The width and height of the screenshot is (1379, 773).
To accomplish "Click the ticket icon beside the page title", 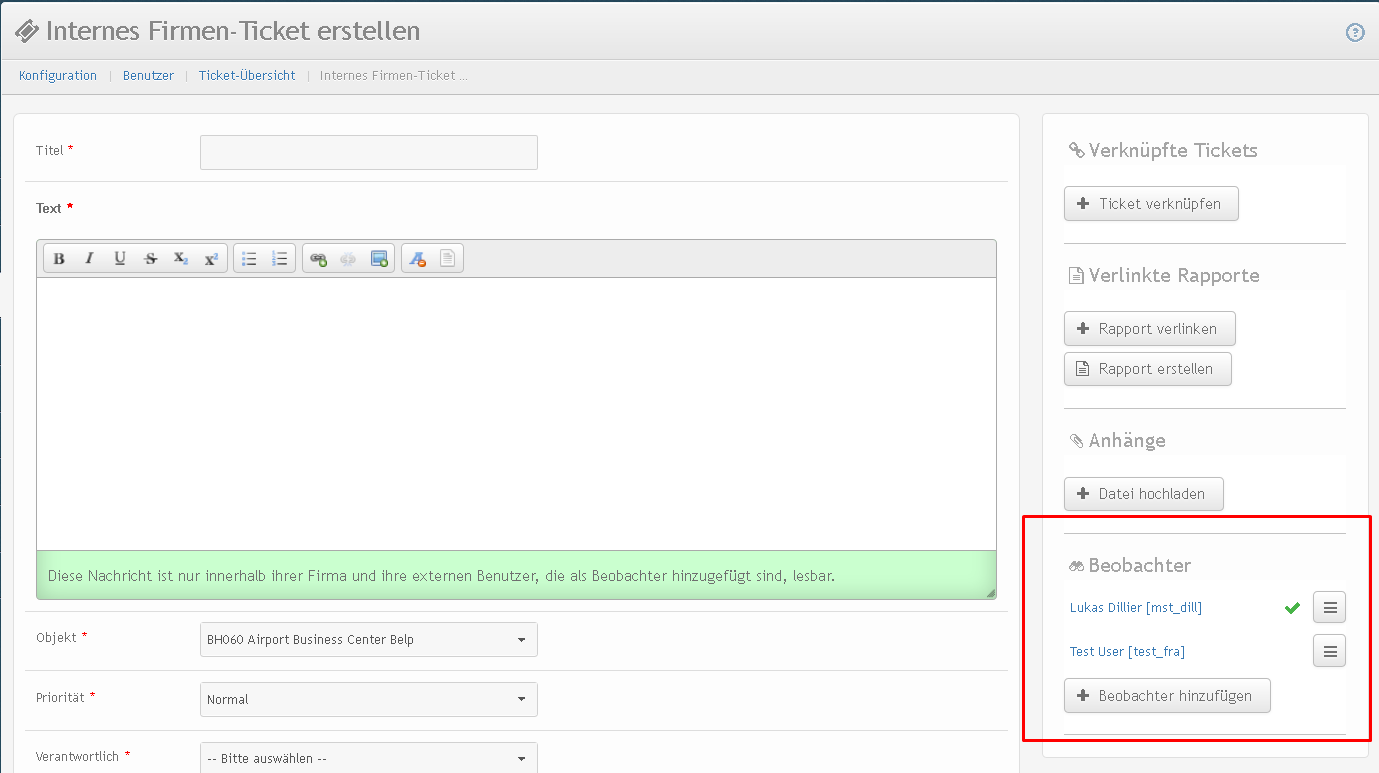I will 27,32.
